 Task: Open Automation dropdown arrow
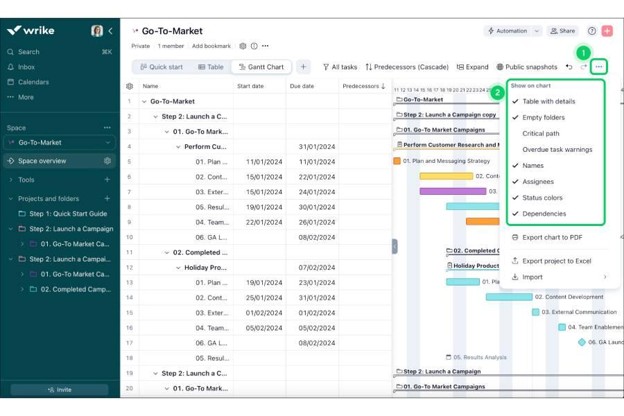click(536, 31)
